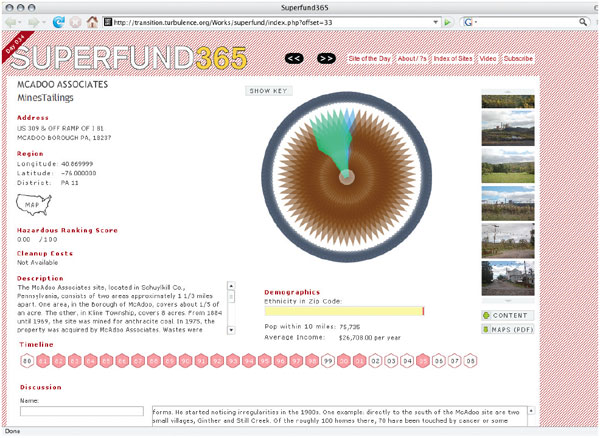This screenshot has width=600, height=438.
Task: Select timeline year 08 marker
Action: coord(470,361)
